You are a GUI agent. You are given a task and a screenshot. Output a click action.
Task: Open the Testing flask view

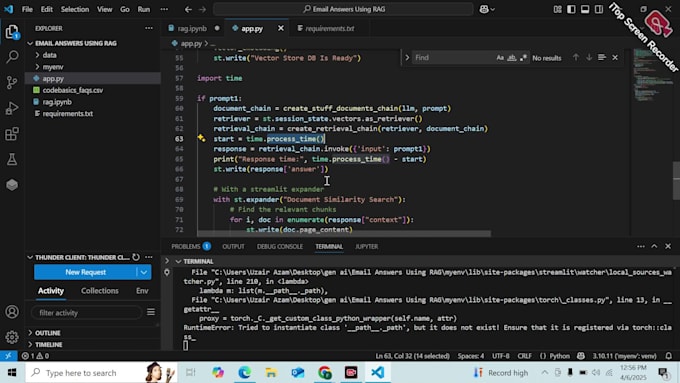point(12,159)
